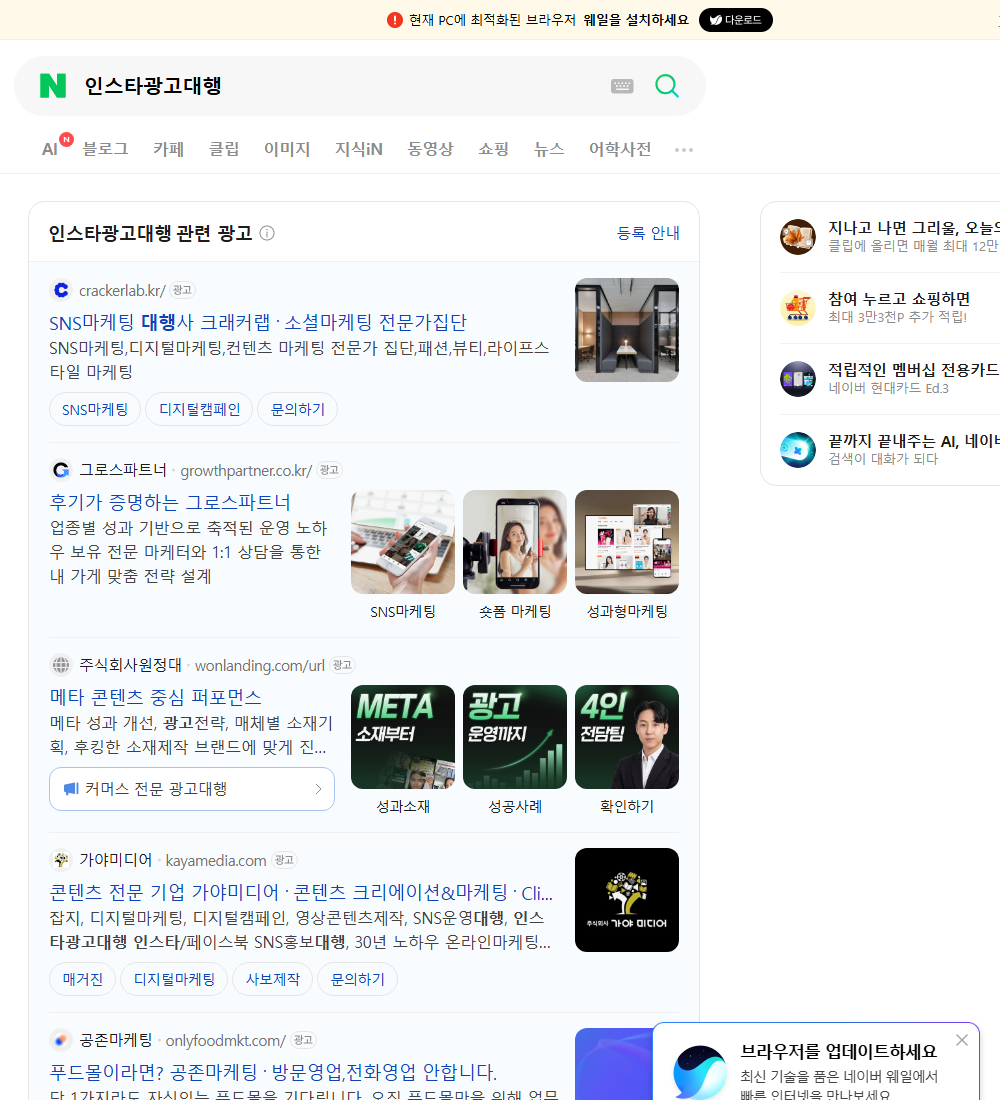Click the 사보제작 pill button
The height and width of the screenshot is (1100, 1000).
(x=272, y=979)
